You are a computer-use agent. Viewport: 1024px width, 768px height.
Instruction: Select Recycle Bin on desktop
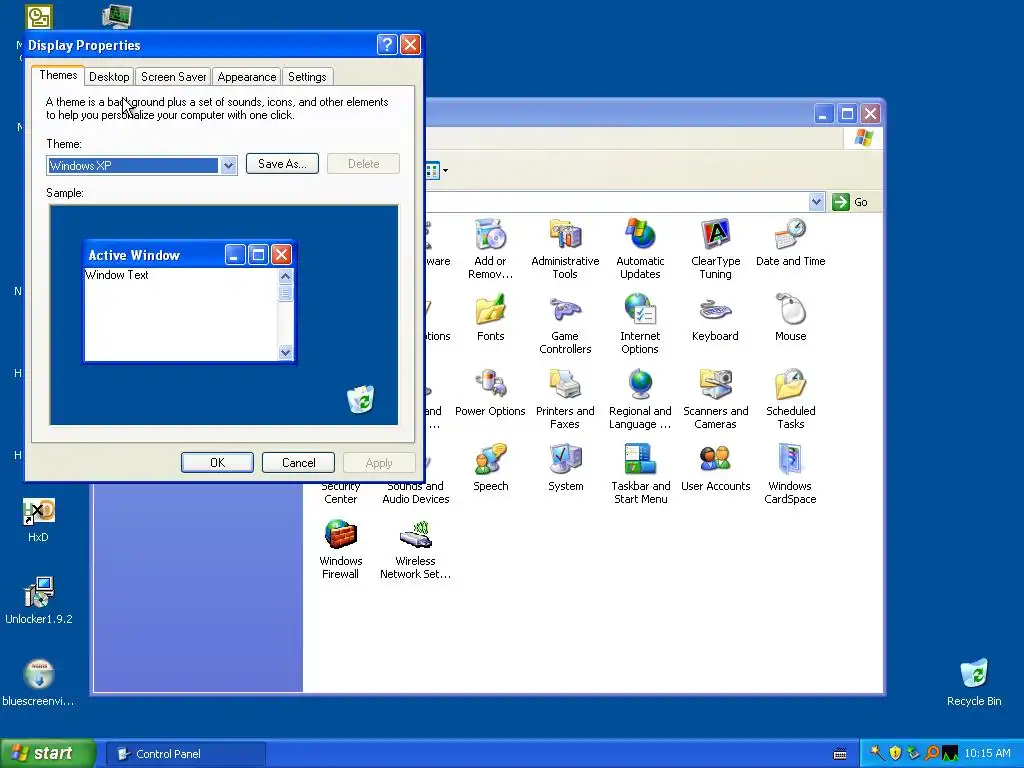point(974,675)
